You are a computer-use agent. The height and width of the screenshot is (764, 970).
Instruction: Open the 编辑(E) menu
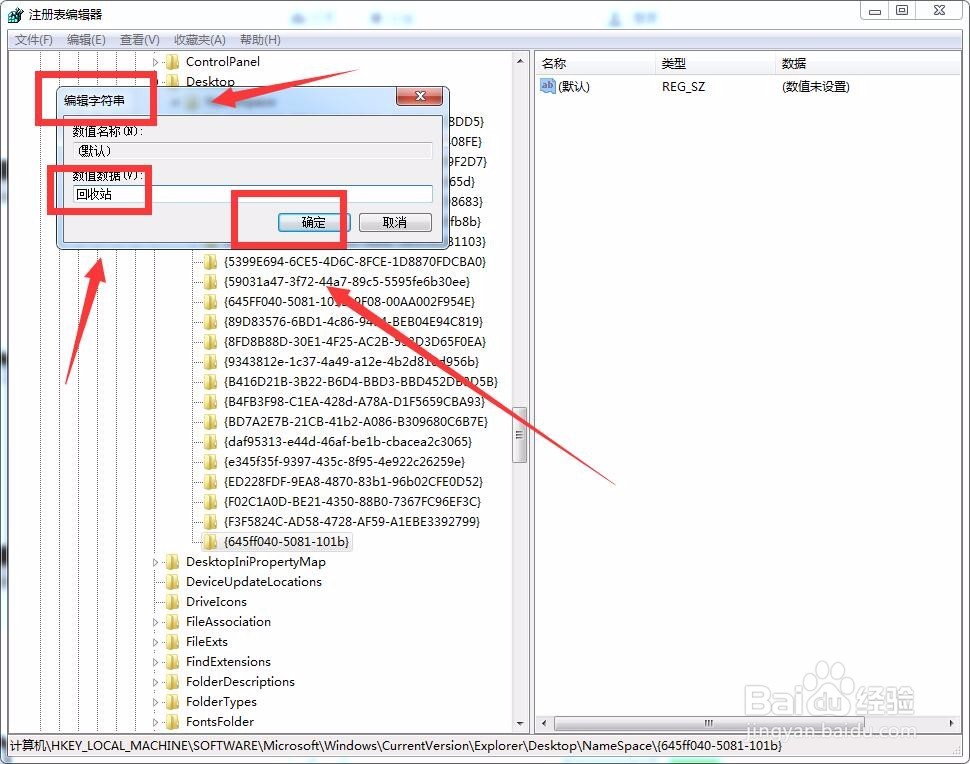tap(86, 40)
